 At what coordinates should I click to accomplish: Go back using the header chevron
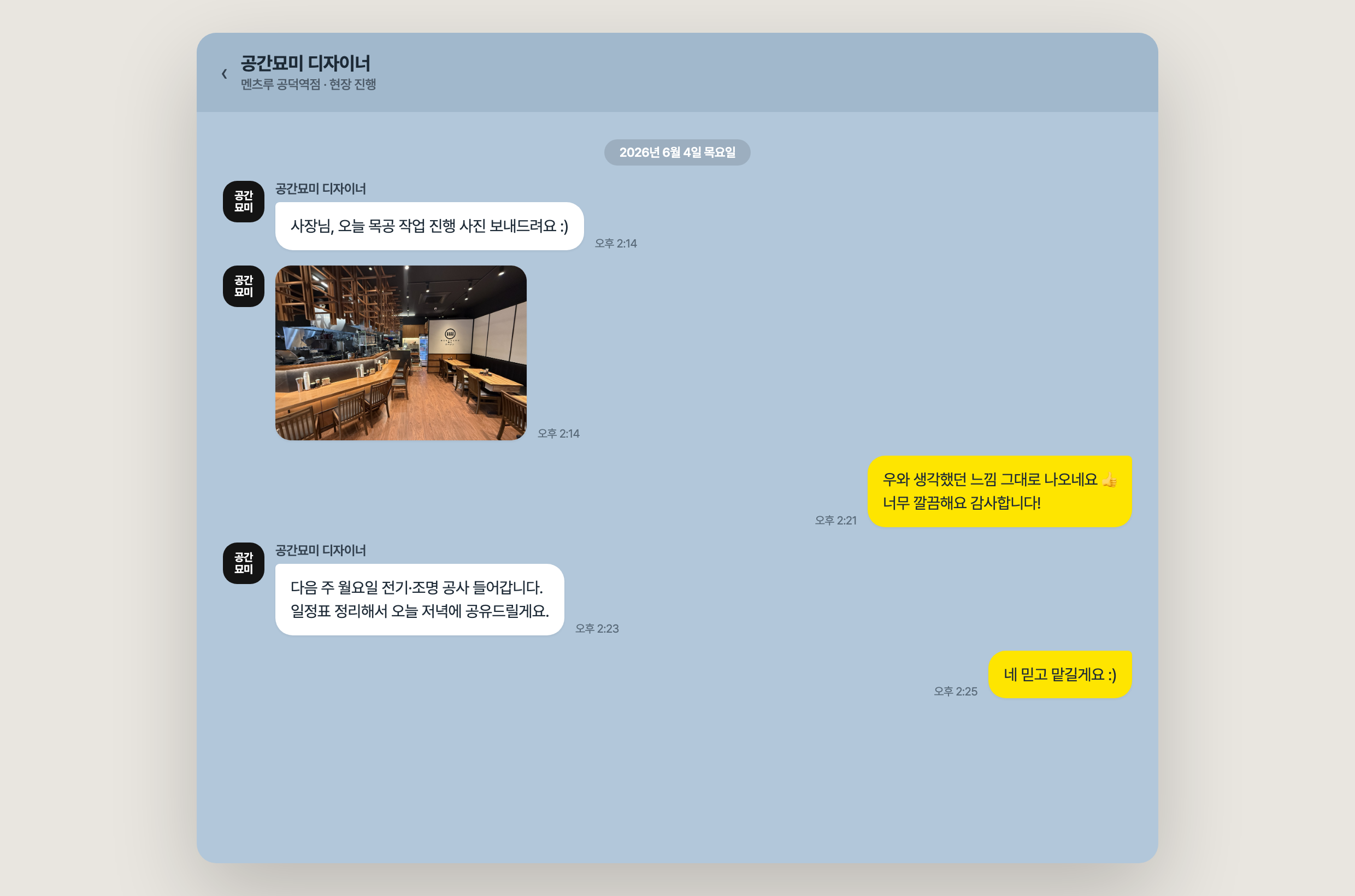pos(225,73)
